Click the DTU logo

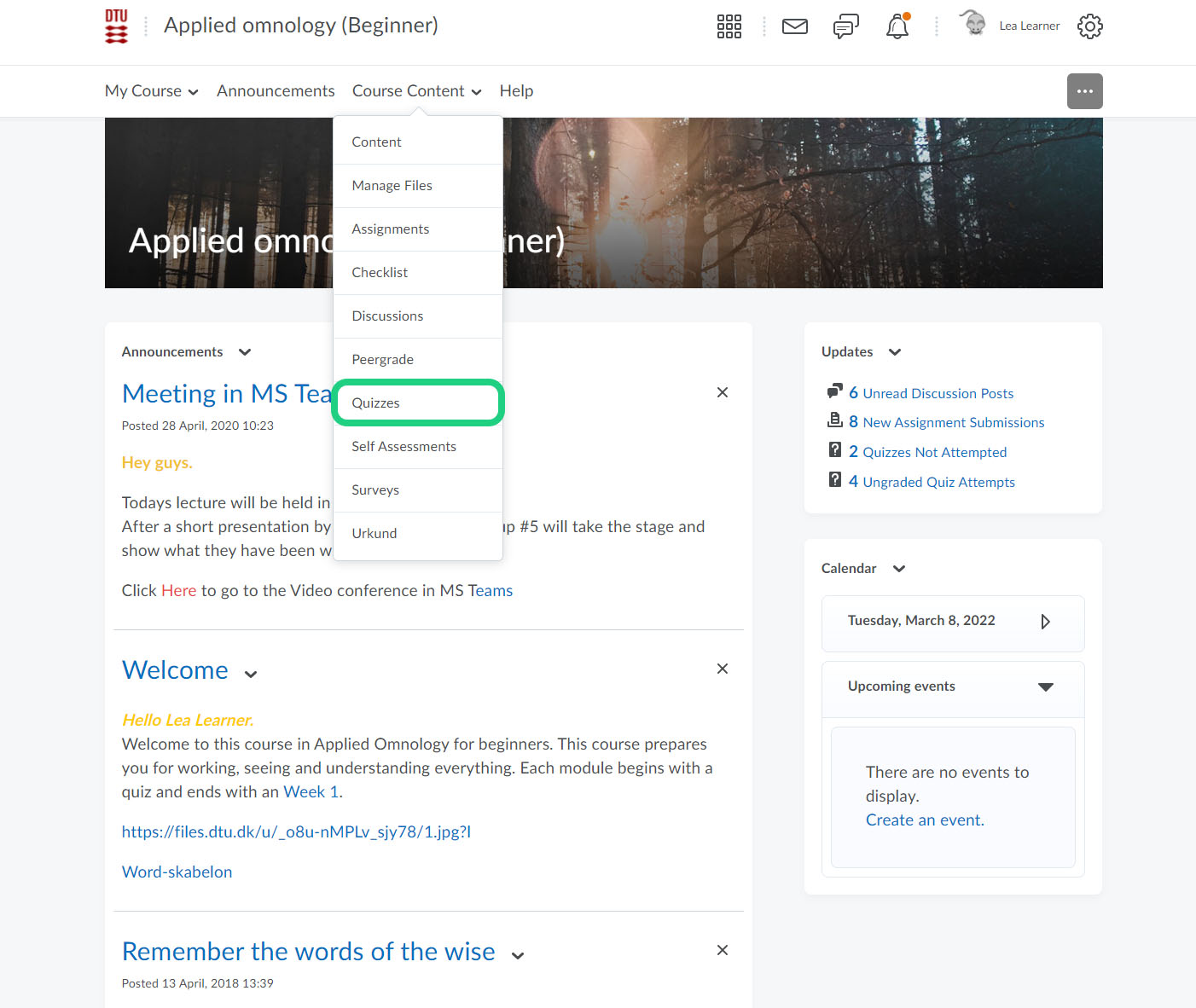click(117, 26)
